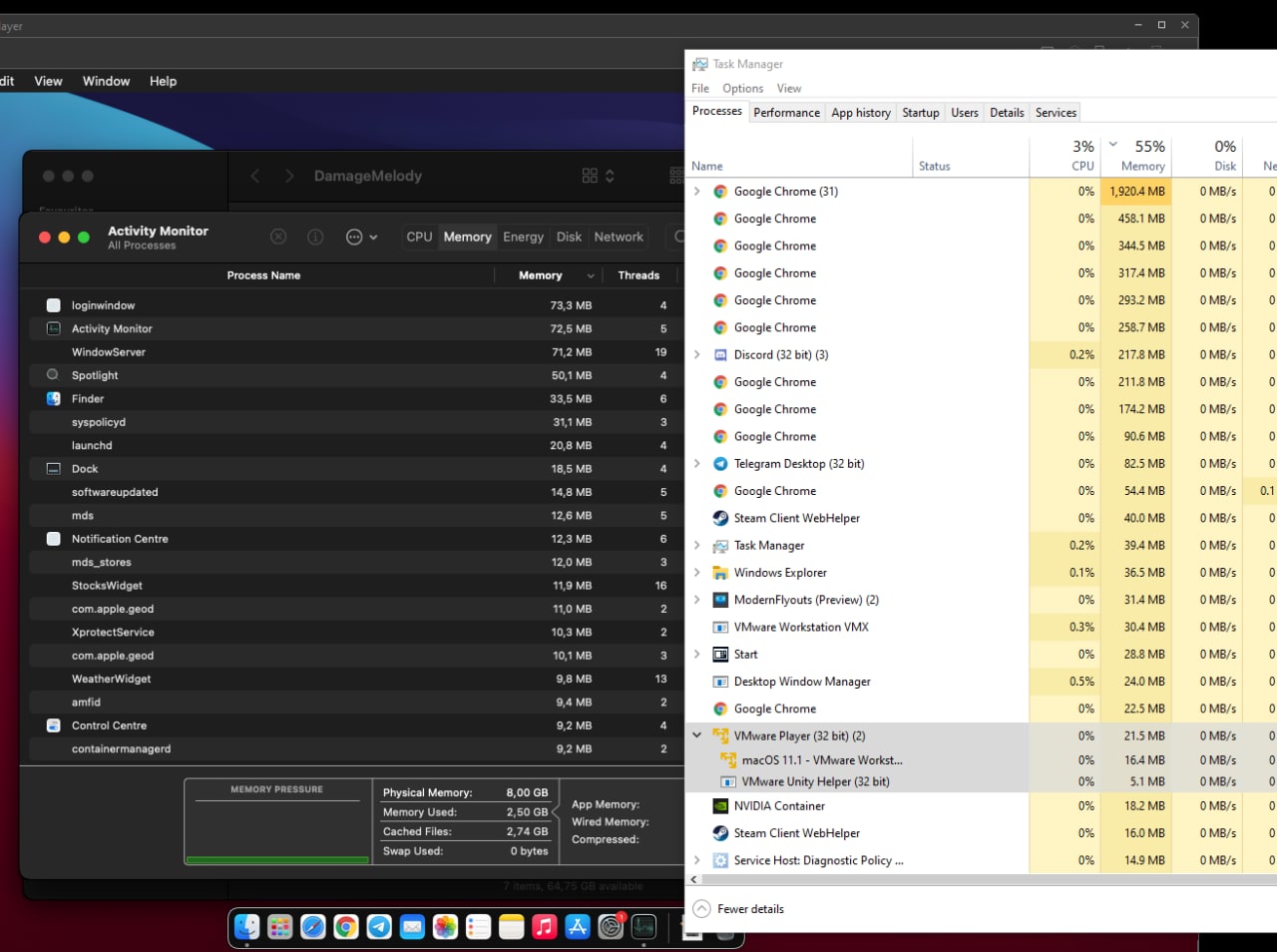Sort by Threads column in Activity Monitor
Screen dimensions: 1277x952
pyautogui.click(x=638, y=275)
